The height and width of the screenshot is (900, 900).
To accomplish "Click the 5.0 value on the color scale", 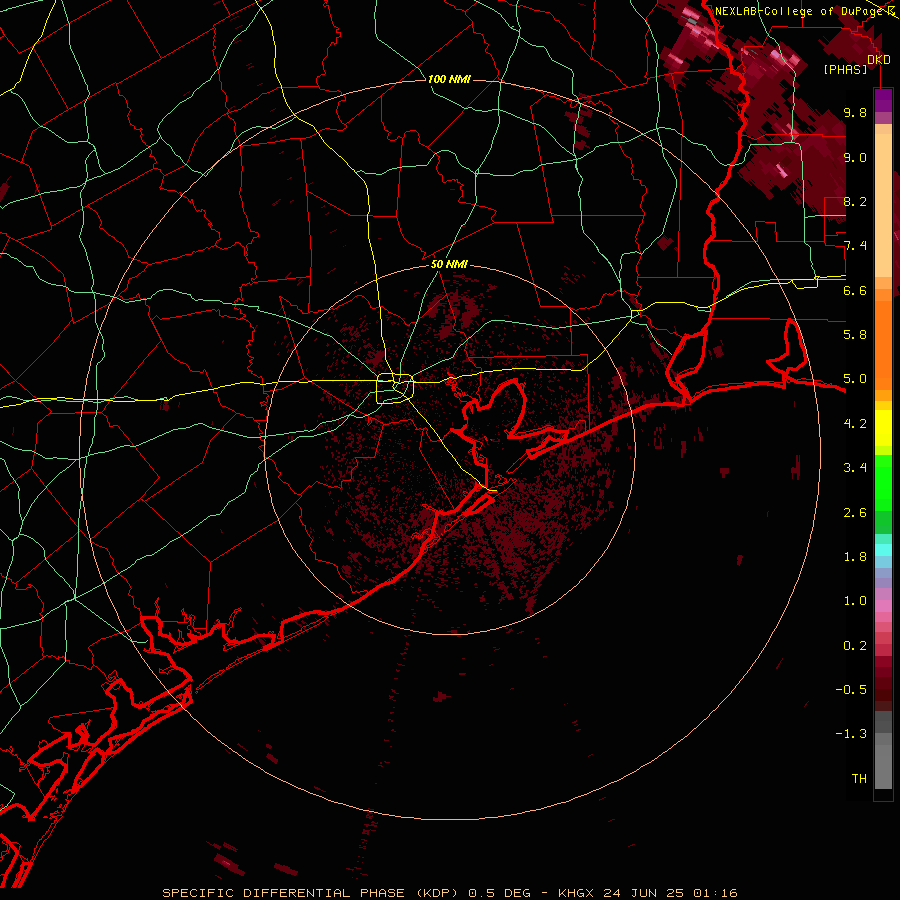I will click(x=855, y=379).
